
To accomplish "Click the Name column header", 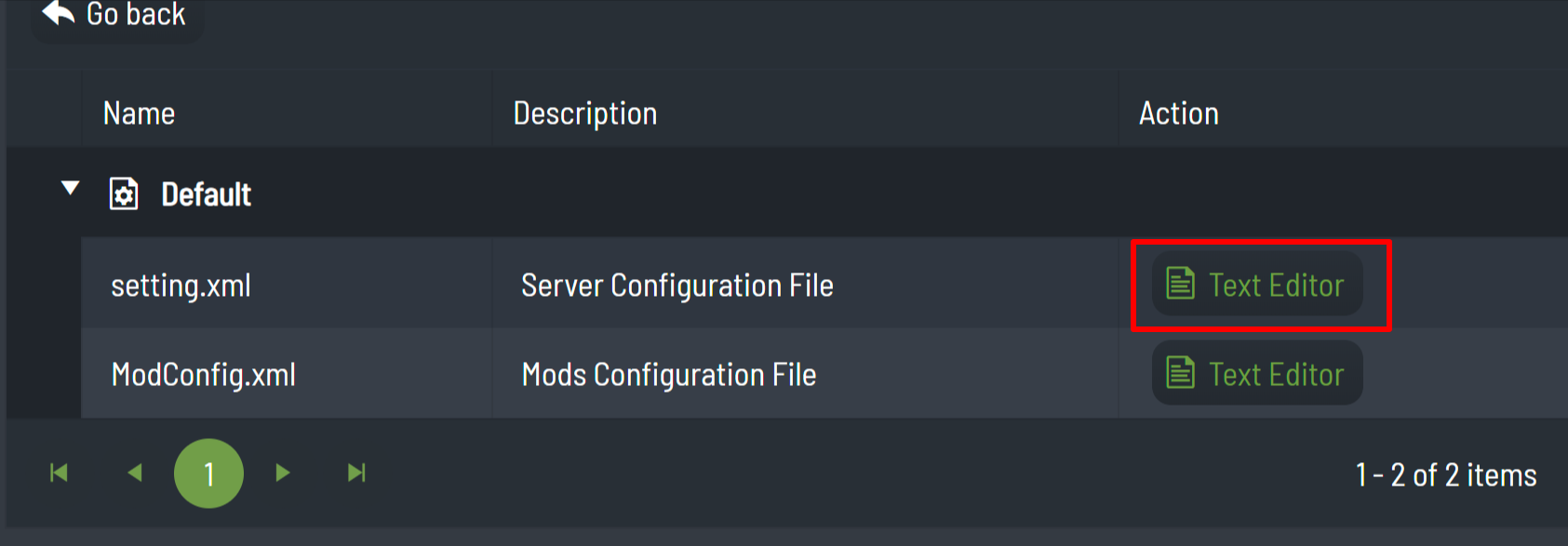I will coord(139,113).
